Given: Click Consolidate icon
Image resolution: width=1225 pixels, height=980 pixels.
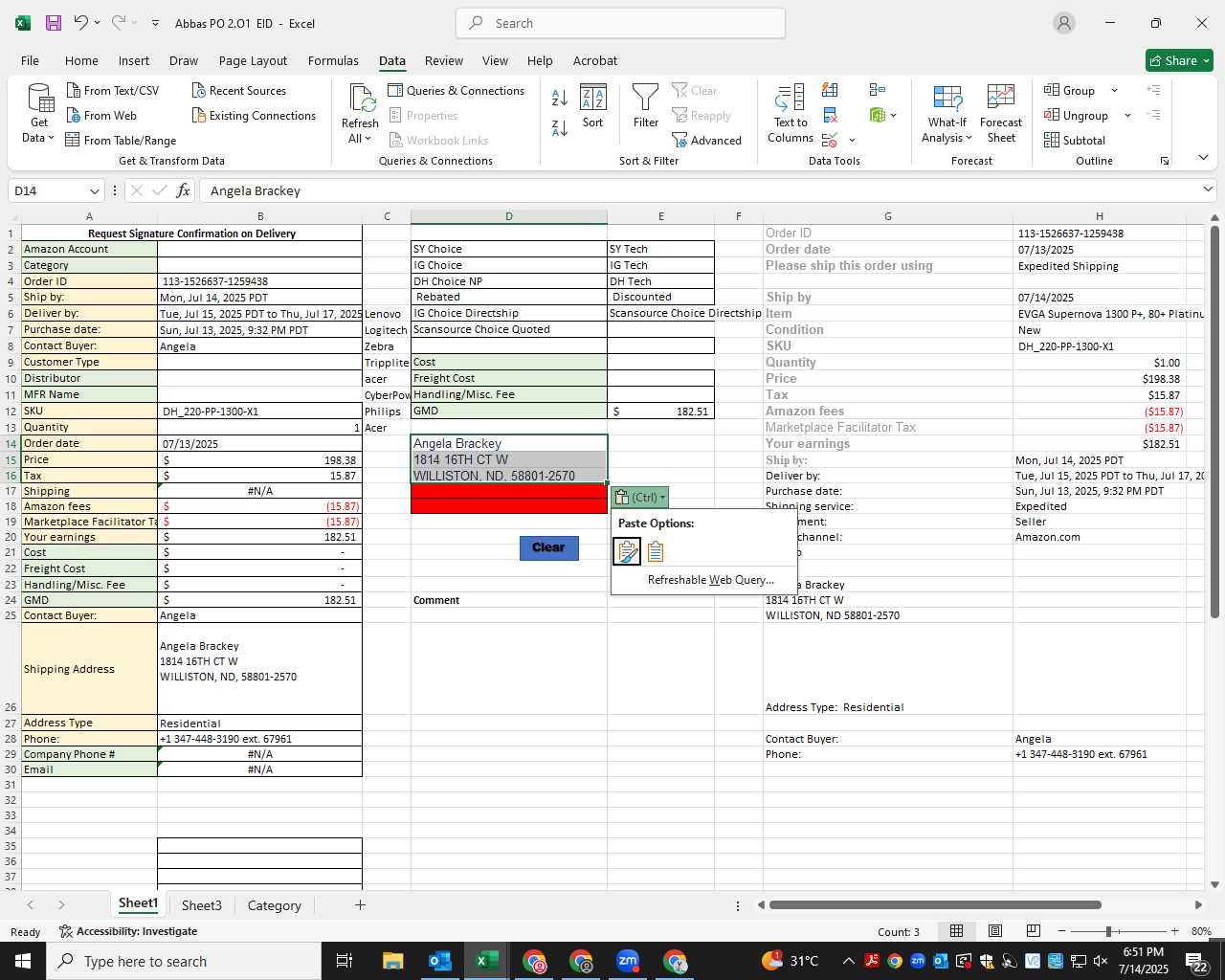Looking at the screenshot, I should pos(877,90).
